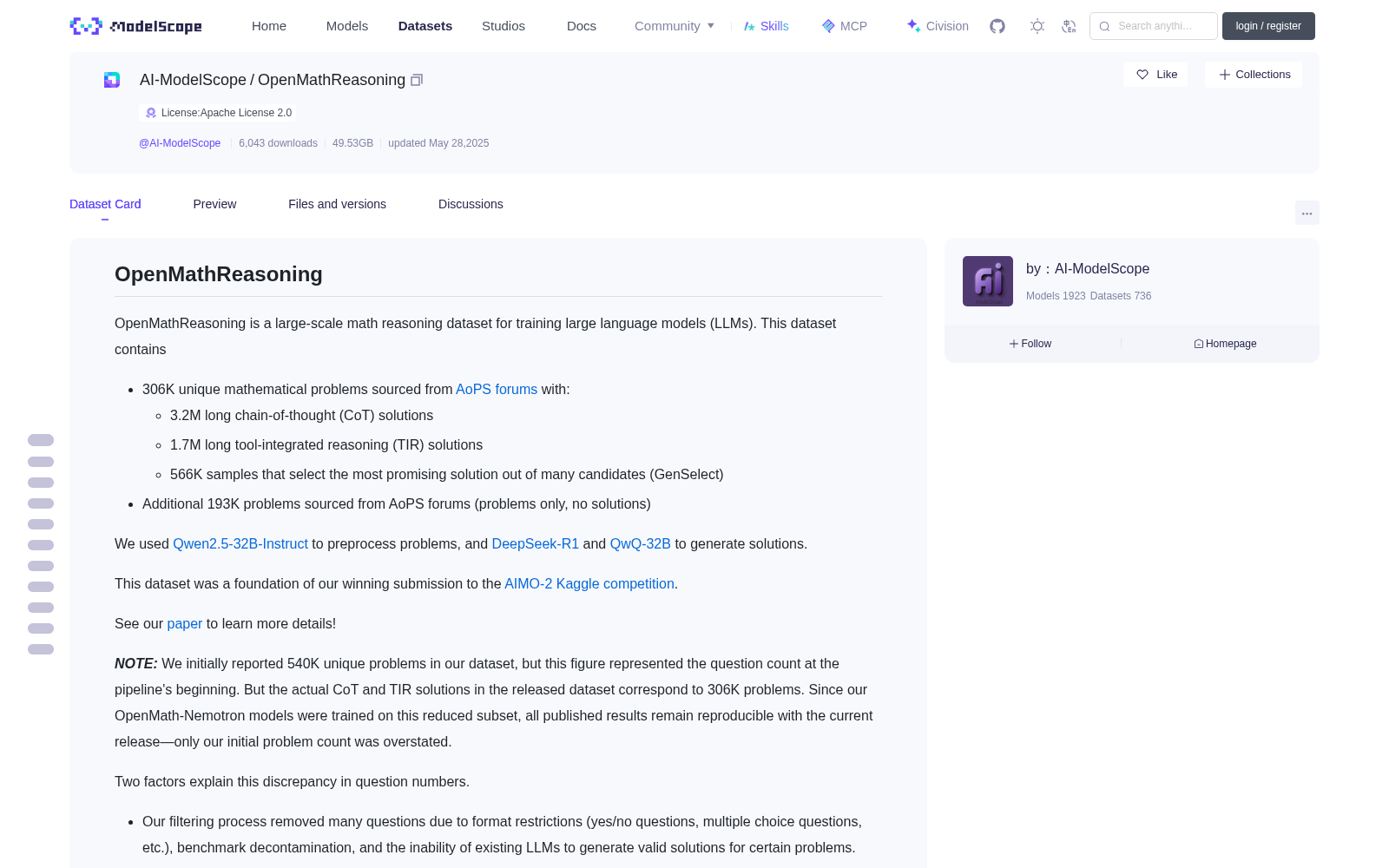Open the Files and versions tab
The height and width of the screenshot is (868, 1389).
337,204
